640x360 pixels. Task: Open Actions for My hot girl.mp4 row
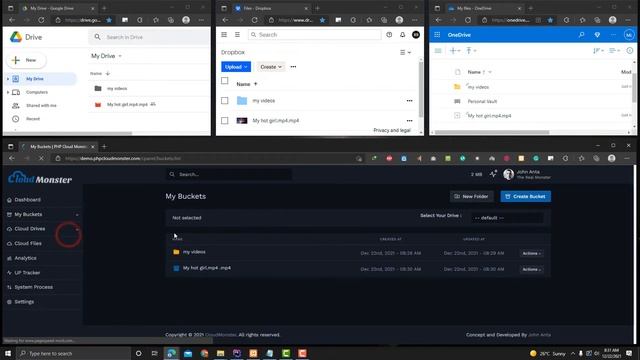click(531, 269)
